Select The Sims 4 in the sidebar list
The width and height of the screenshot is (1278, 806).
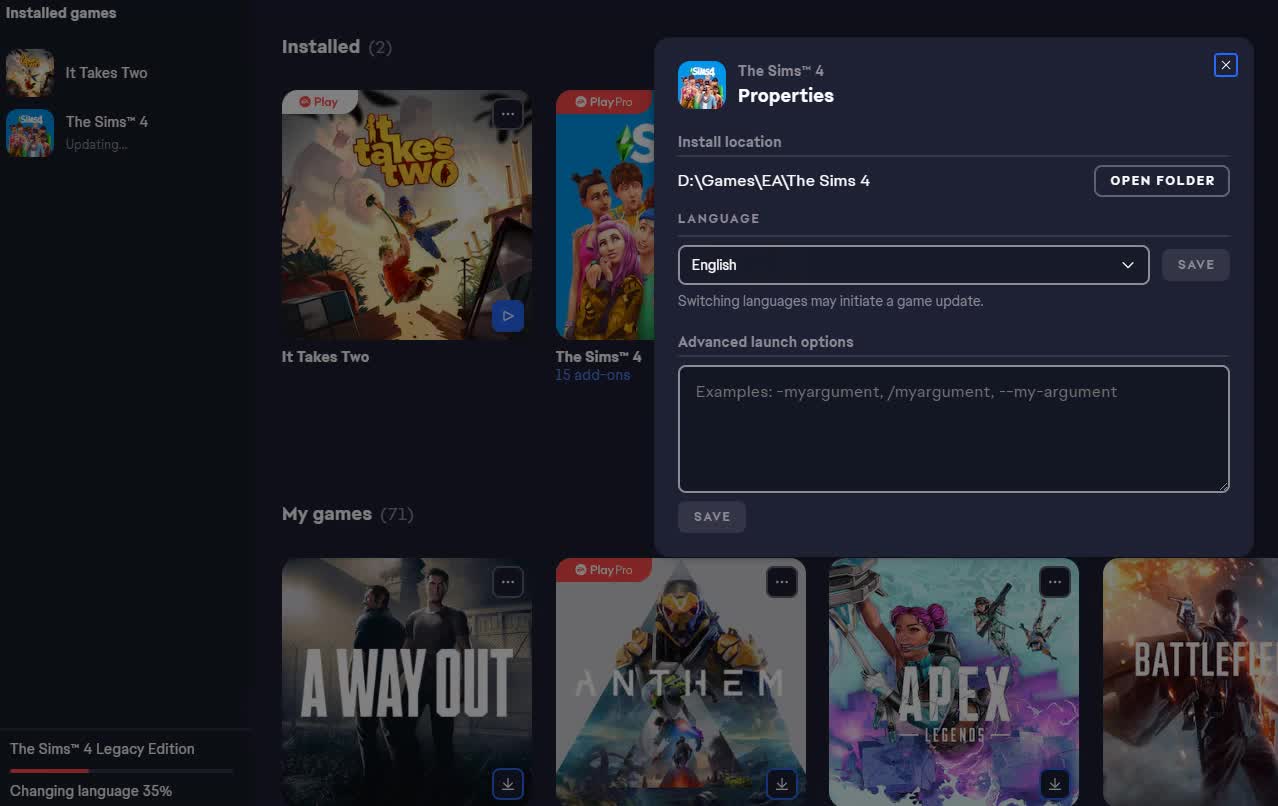click(x=106, y=122)
